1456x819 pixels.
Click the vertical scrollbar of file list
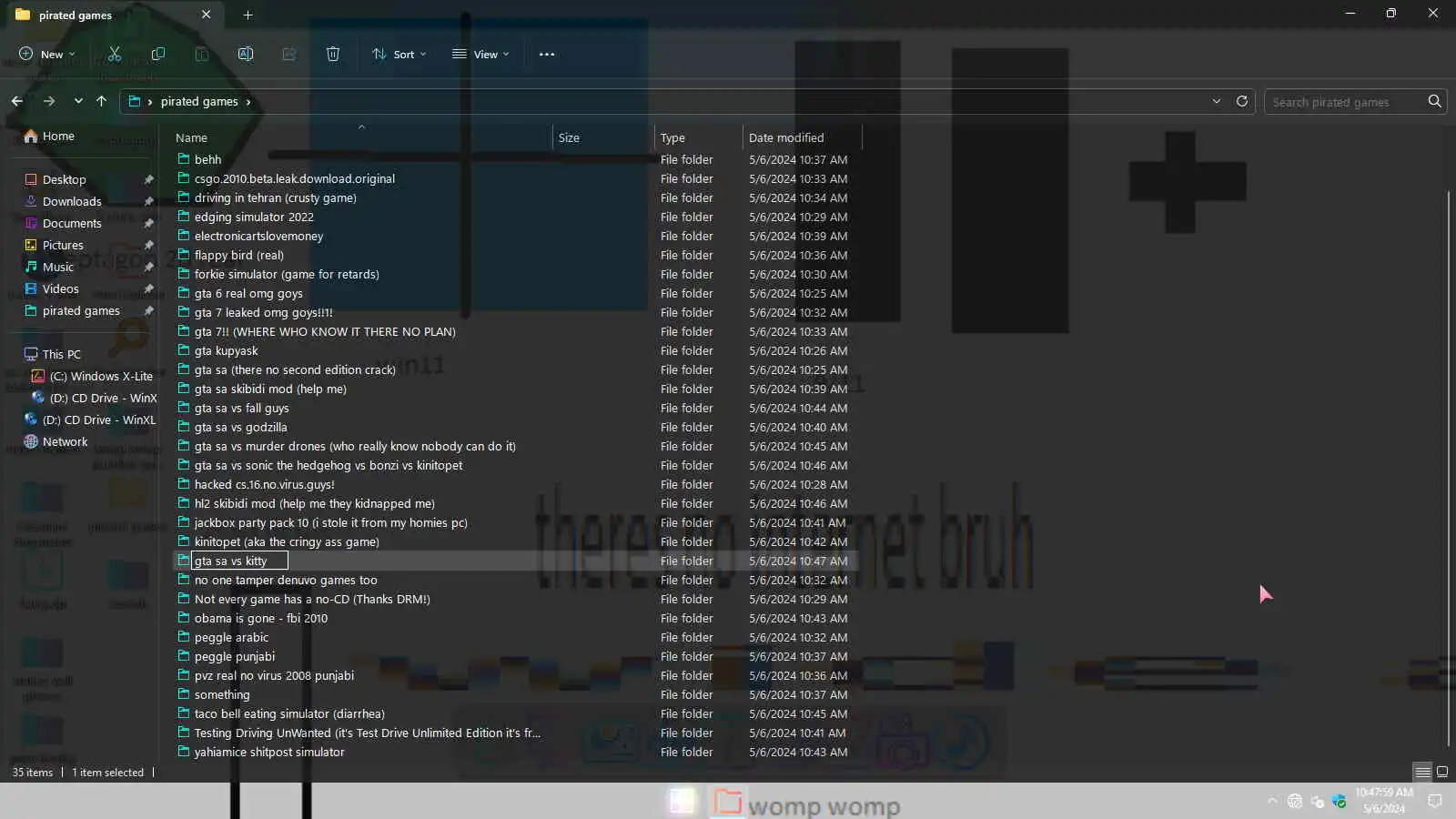(1447, 469)
